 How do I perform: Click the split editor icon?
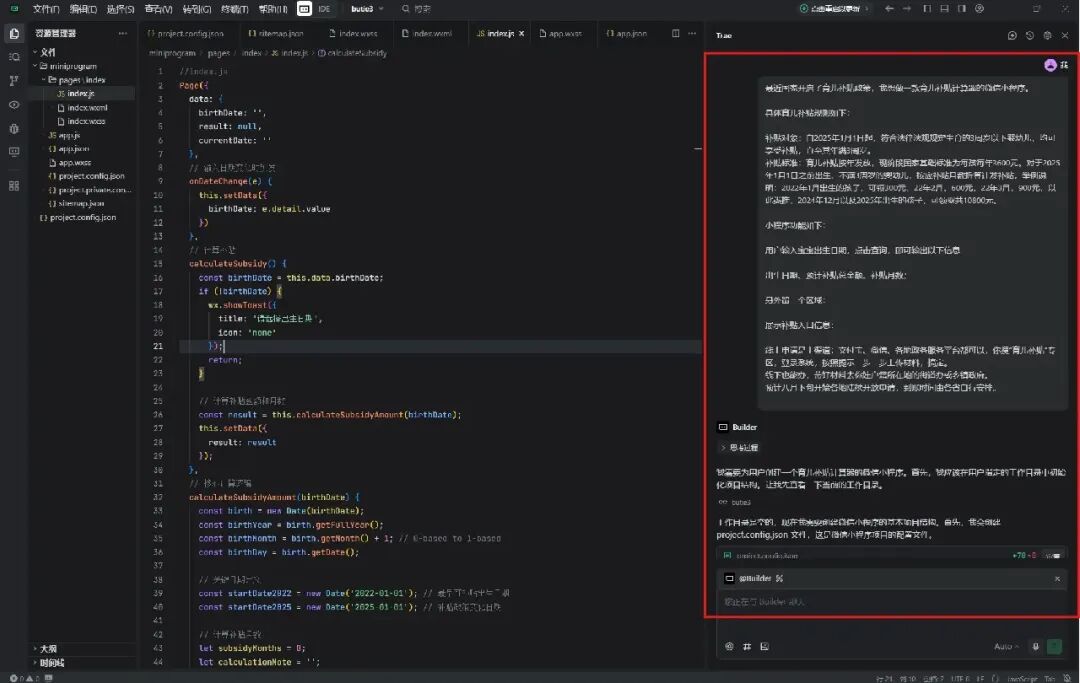pyautogui.click(x=675, y=33)
